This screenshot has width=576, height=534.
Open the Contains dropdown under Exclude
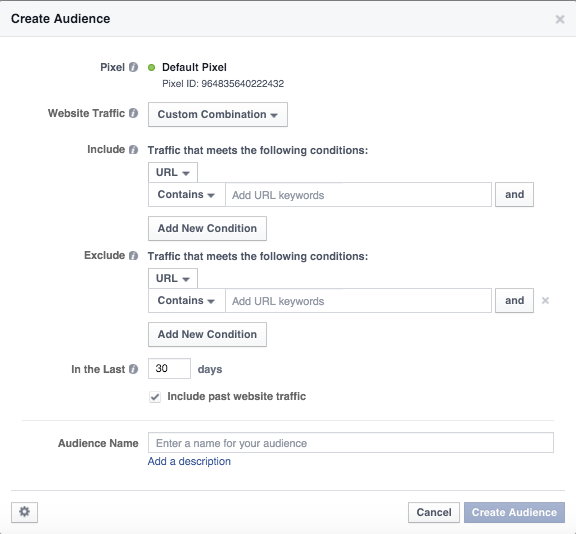(x=187, y=300)
